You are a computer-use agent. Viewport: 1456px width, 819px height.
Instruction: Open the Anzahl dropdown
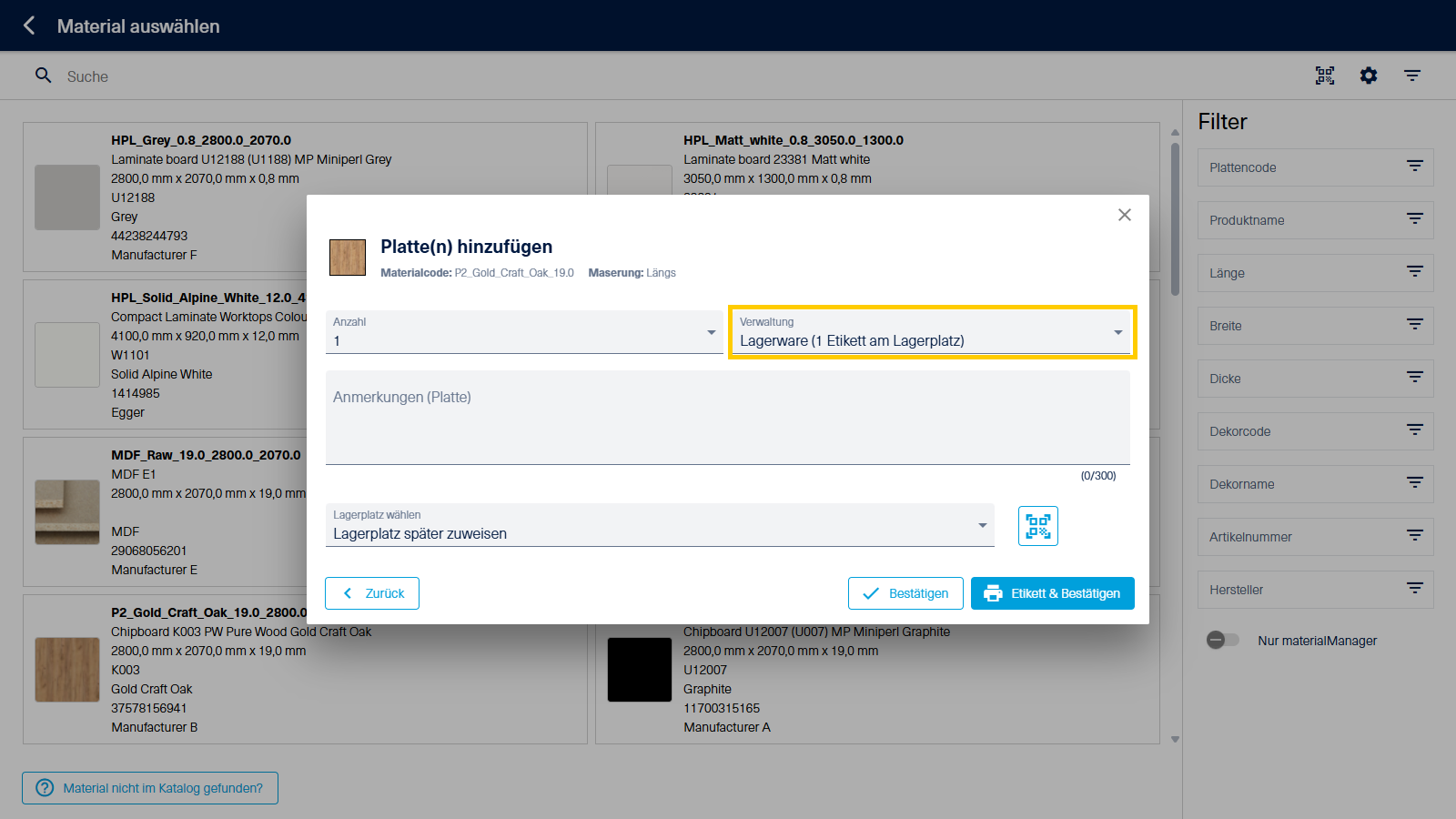tap(524, 332)
